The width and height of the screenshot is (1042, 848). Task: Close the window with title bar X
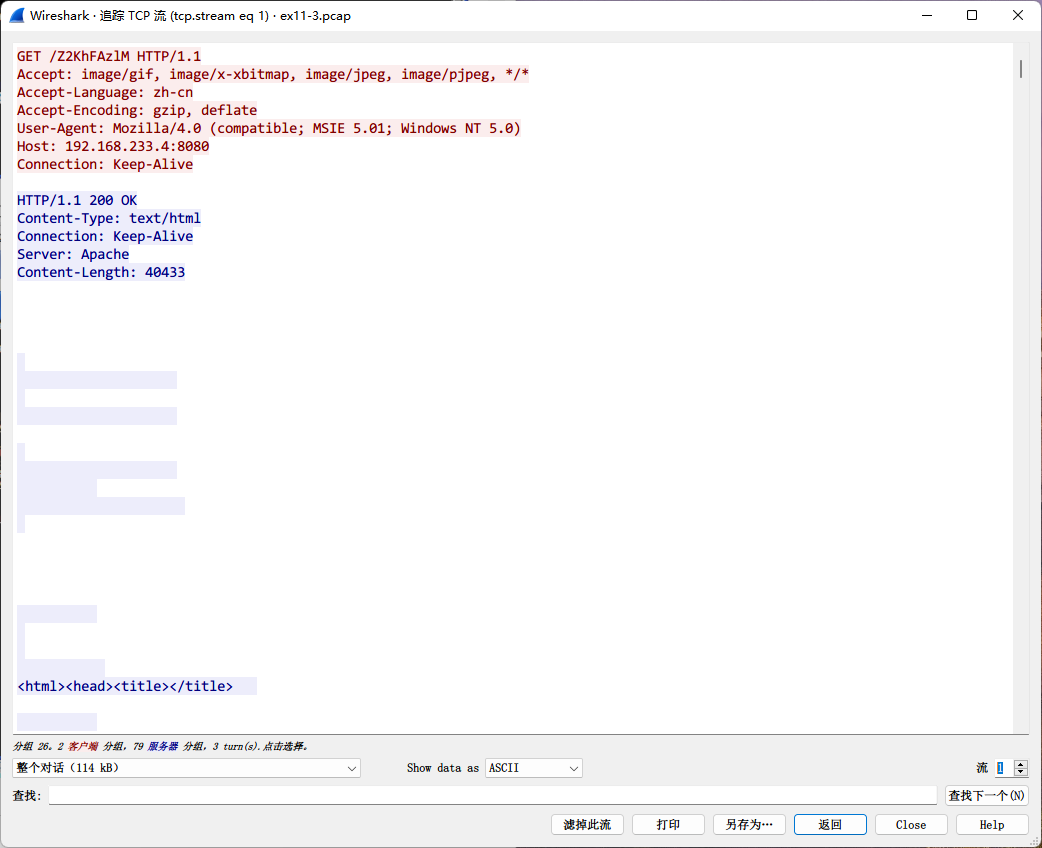click(x=1017, y=15)
